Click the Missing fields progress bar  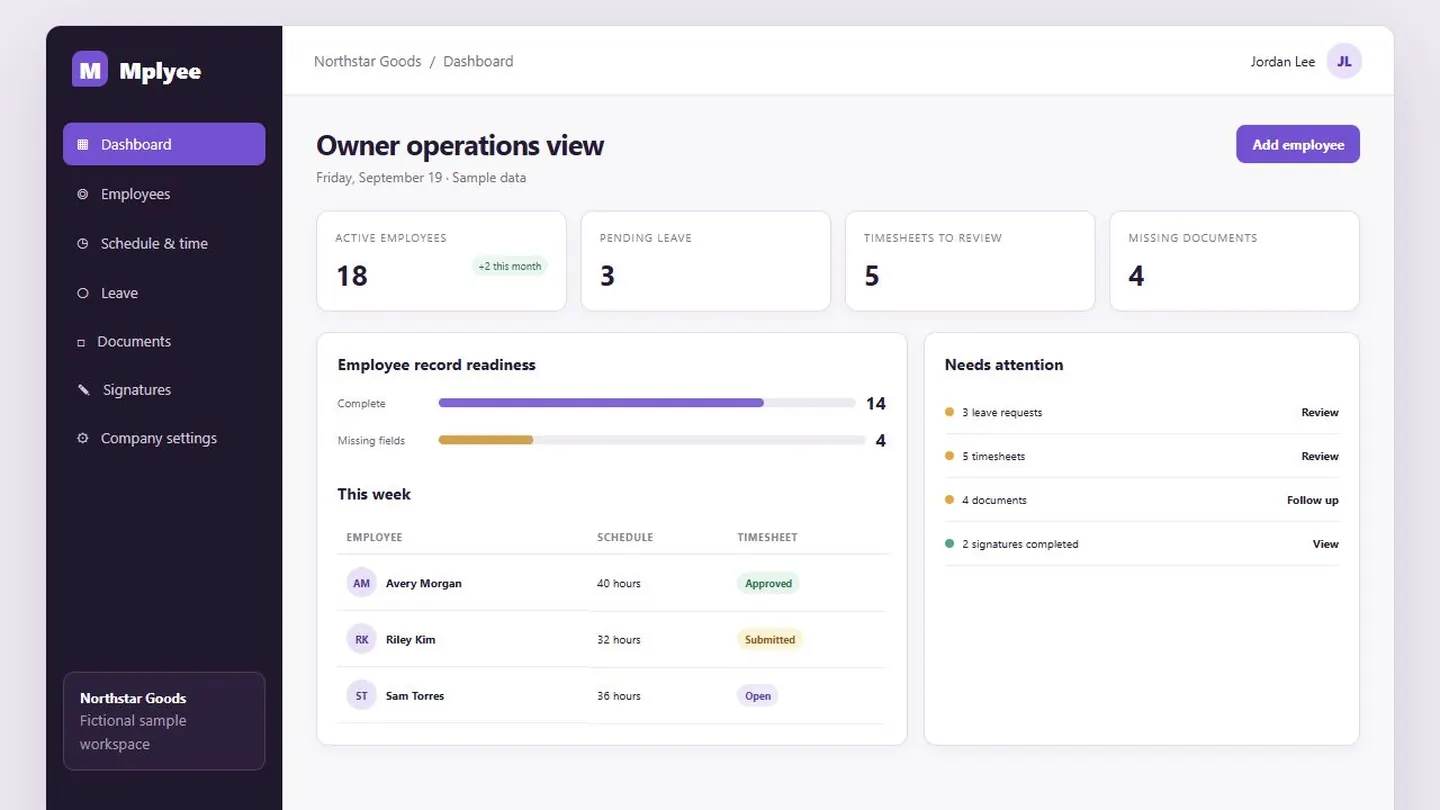[652, 440]
